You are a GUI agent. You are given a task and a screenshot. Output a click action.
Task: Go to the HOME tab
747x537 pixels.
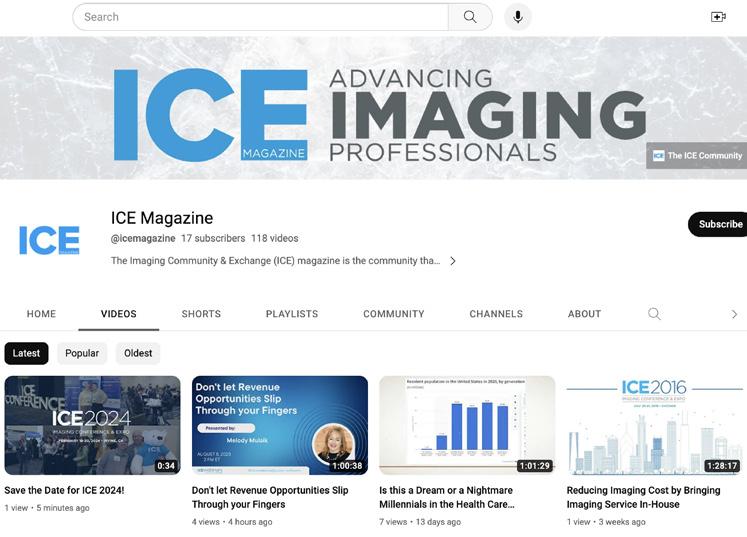coord(41,314)
